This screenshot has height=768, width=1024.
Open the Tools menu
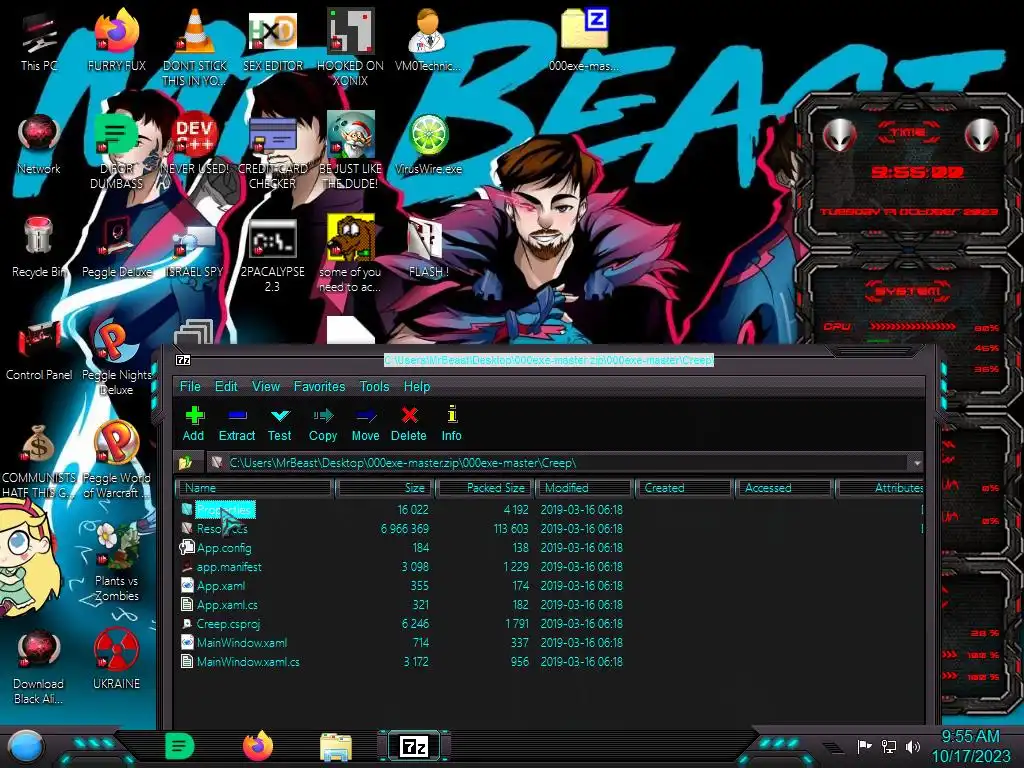tap(374, 387)
